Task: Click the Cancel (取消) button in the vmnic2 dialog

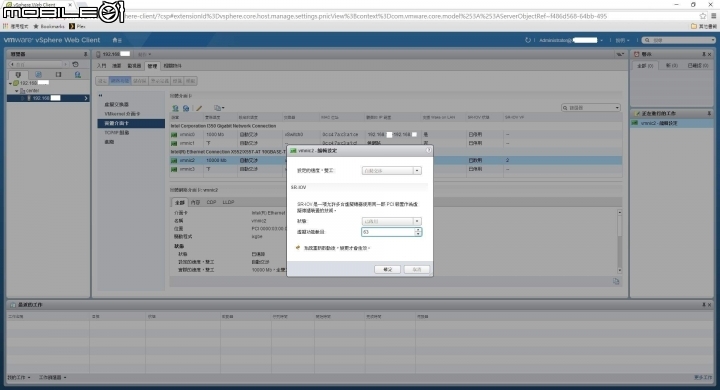Action: (x=416, y=269)
